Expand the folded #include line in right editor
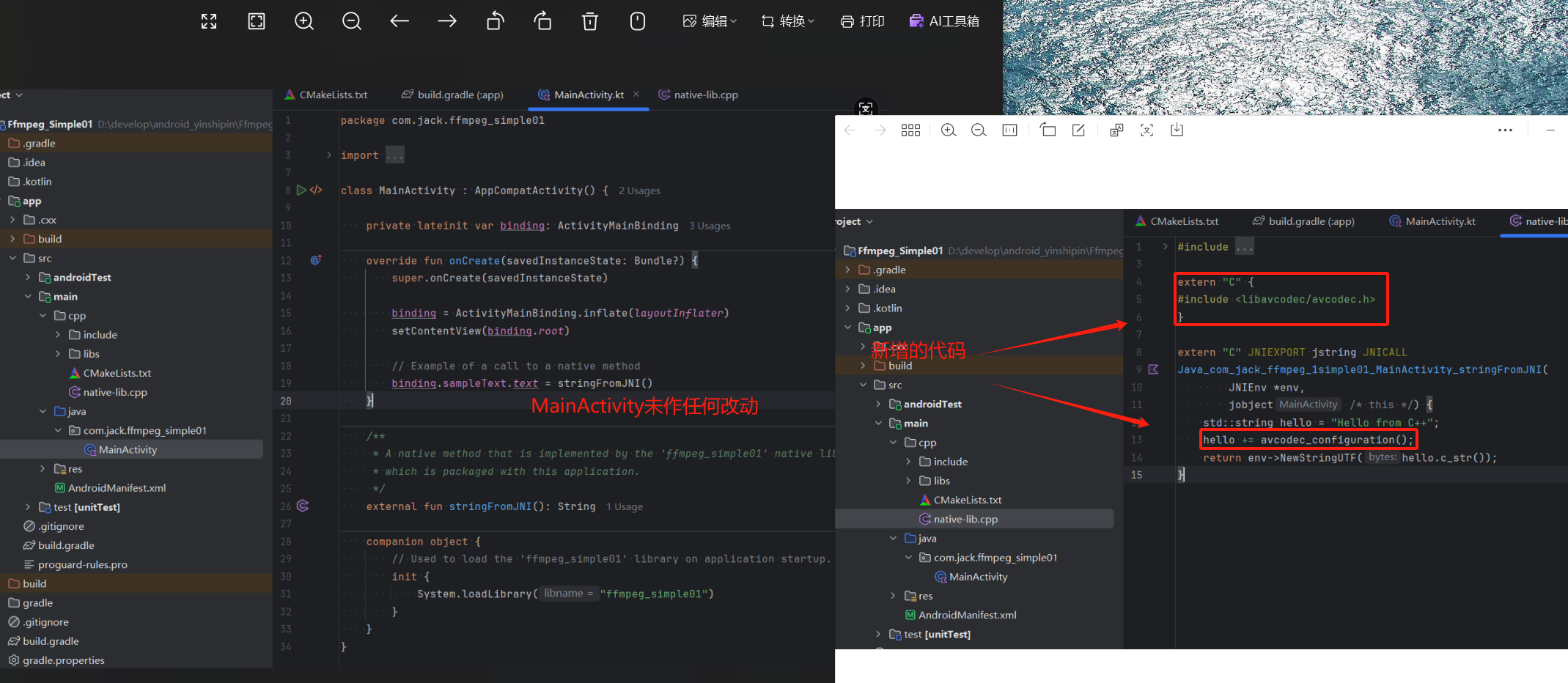 tap(1166, 247)
